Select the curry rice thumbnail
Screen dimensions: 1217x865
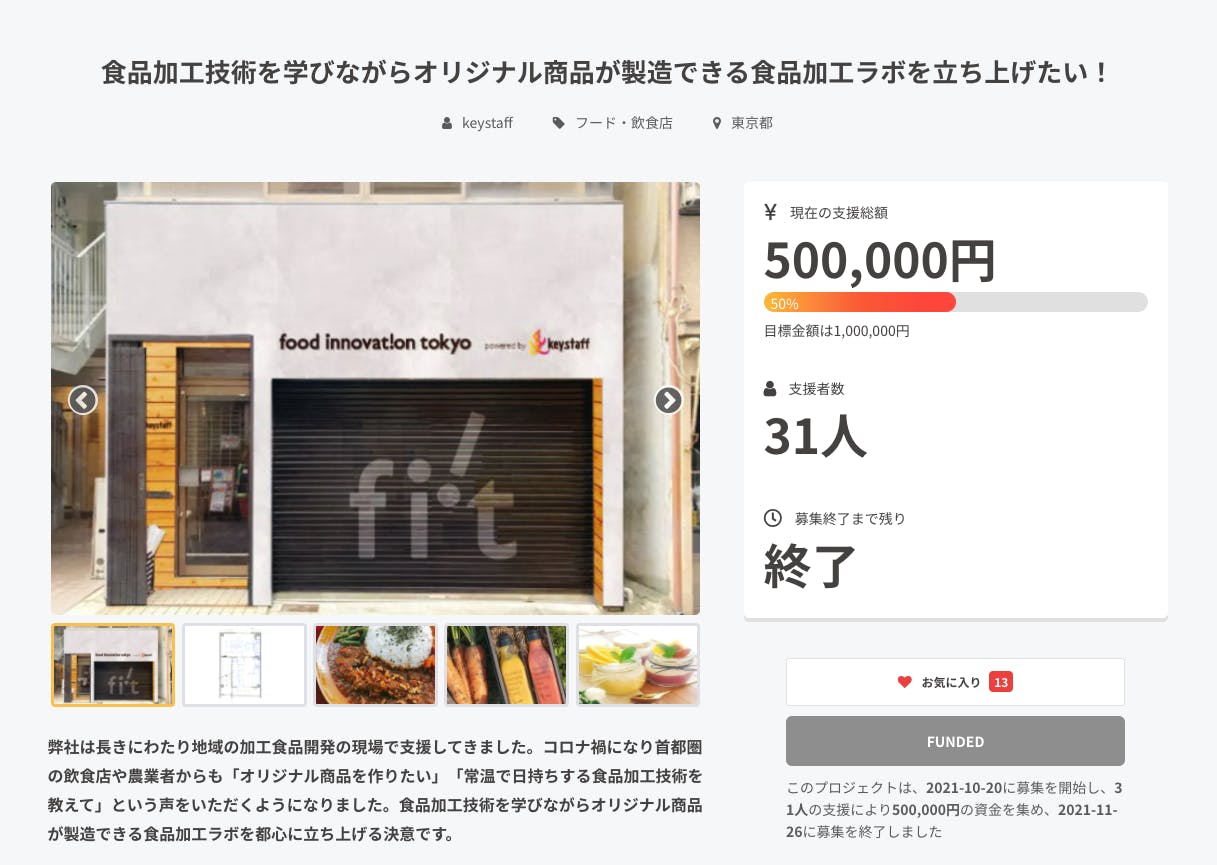tap(375, 665)
